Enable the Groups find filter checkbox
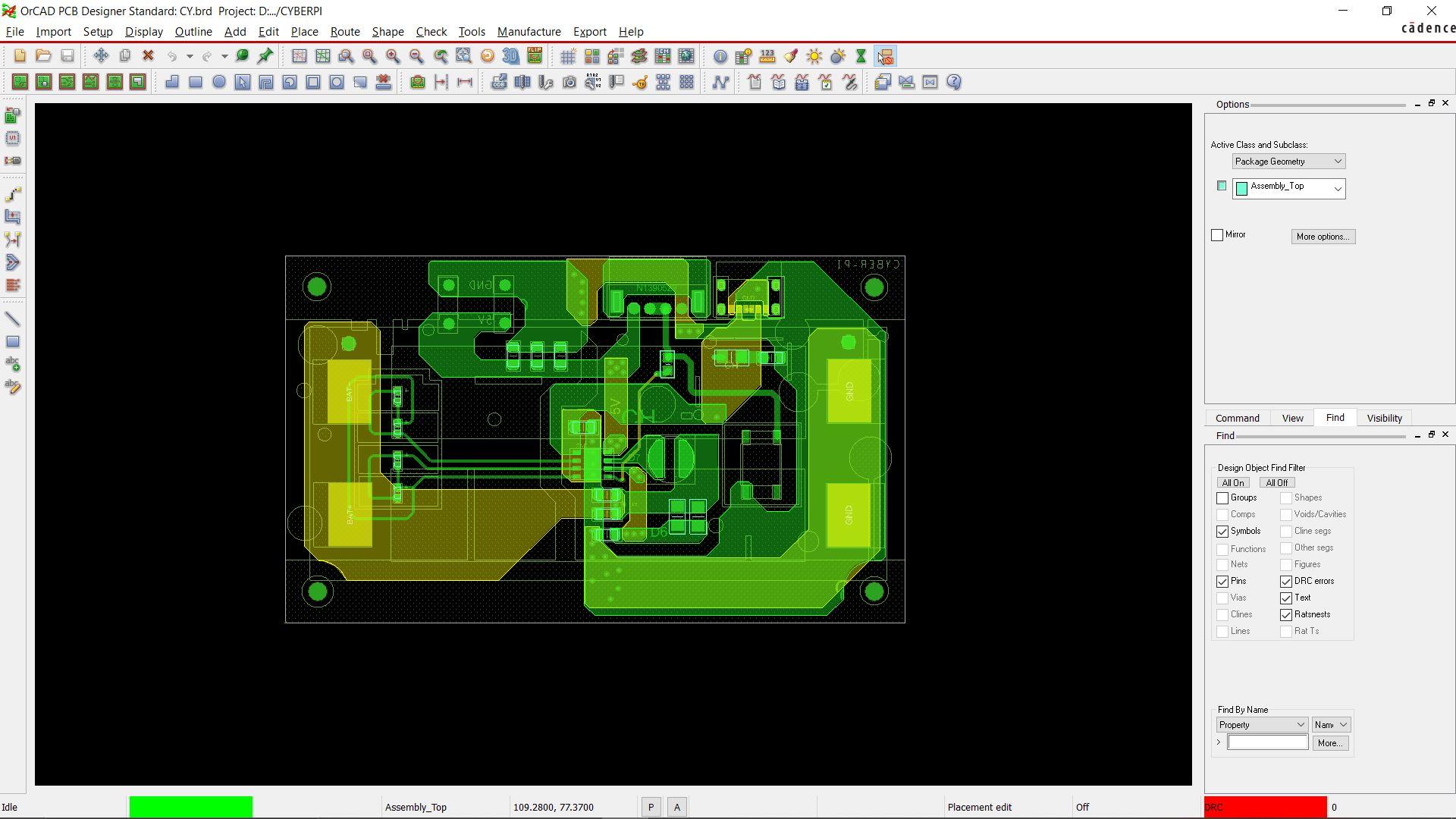The image size is (1456, 819). [1222, 498]
